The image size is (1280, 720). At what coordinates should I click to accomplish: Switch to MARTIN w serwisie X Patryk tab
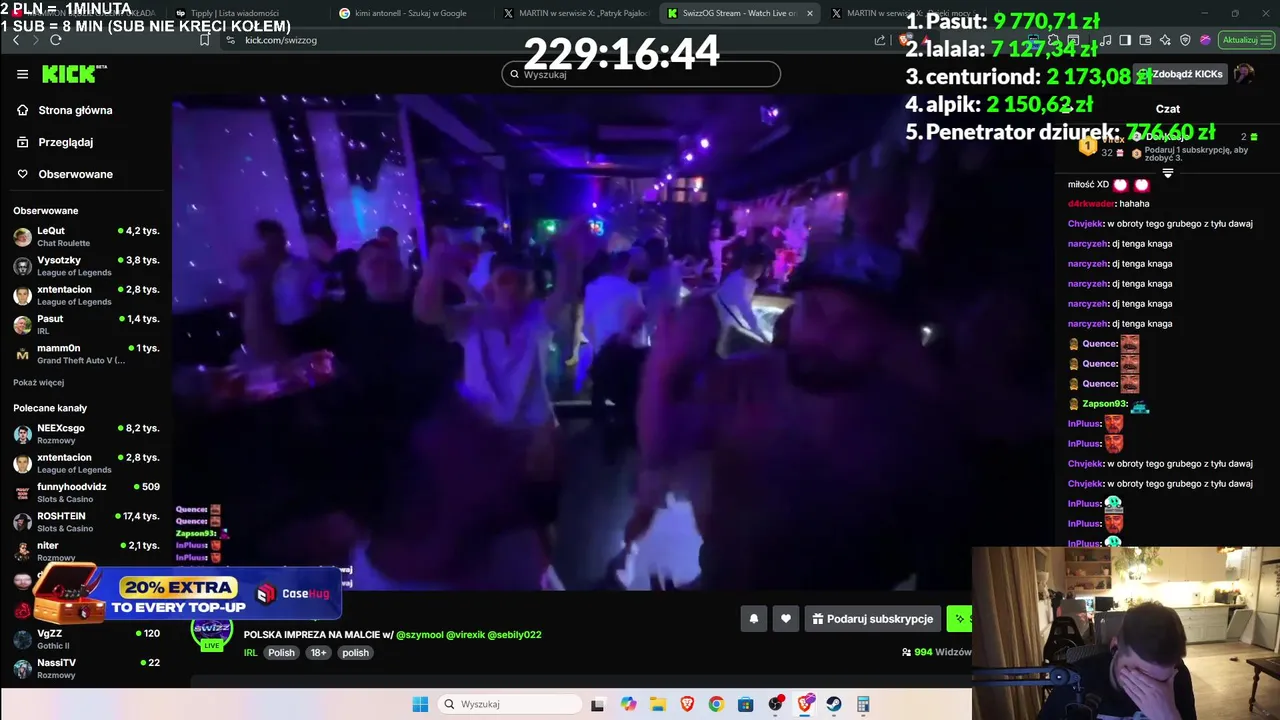(575, 13)
